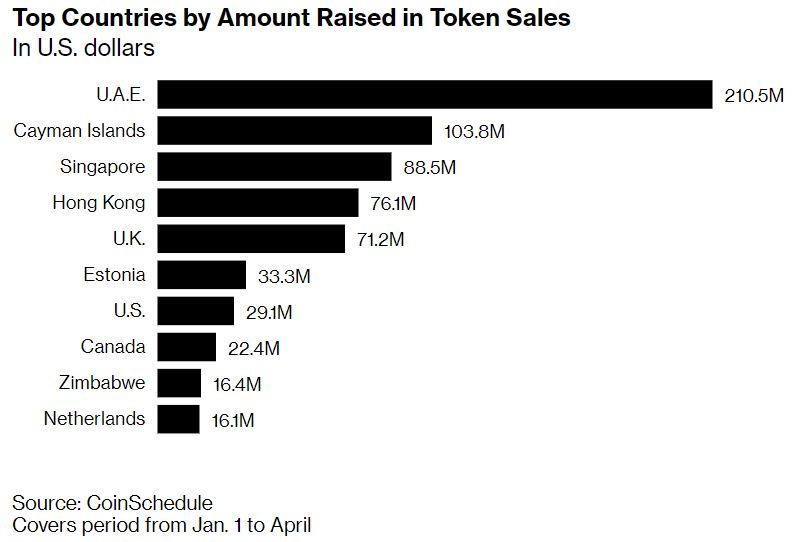Click the chart title about Token Sales

point(291,19)
